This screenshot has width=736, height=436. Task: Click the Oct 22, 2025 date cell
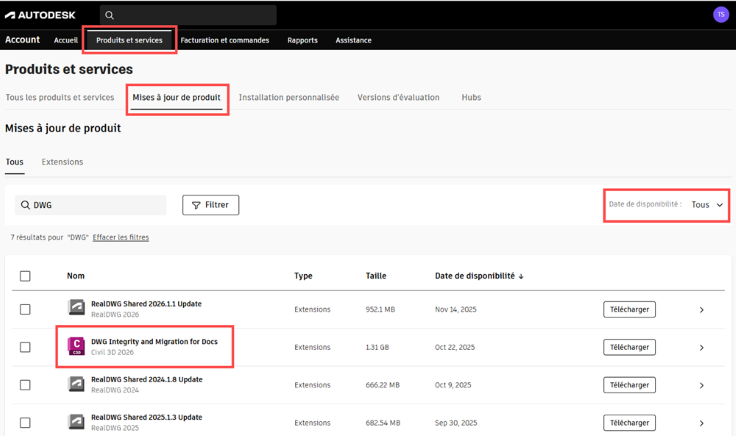pyautogui.click(x=455, y=347)
